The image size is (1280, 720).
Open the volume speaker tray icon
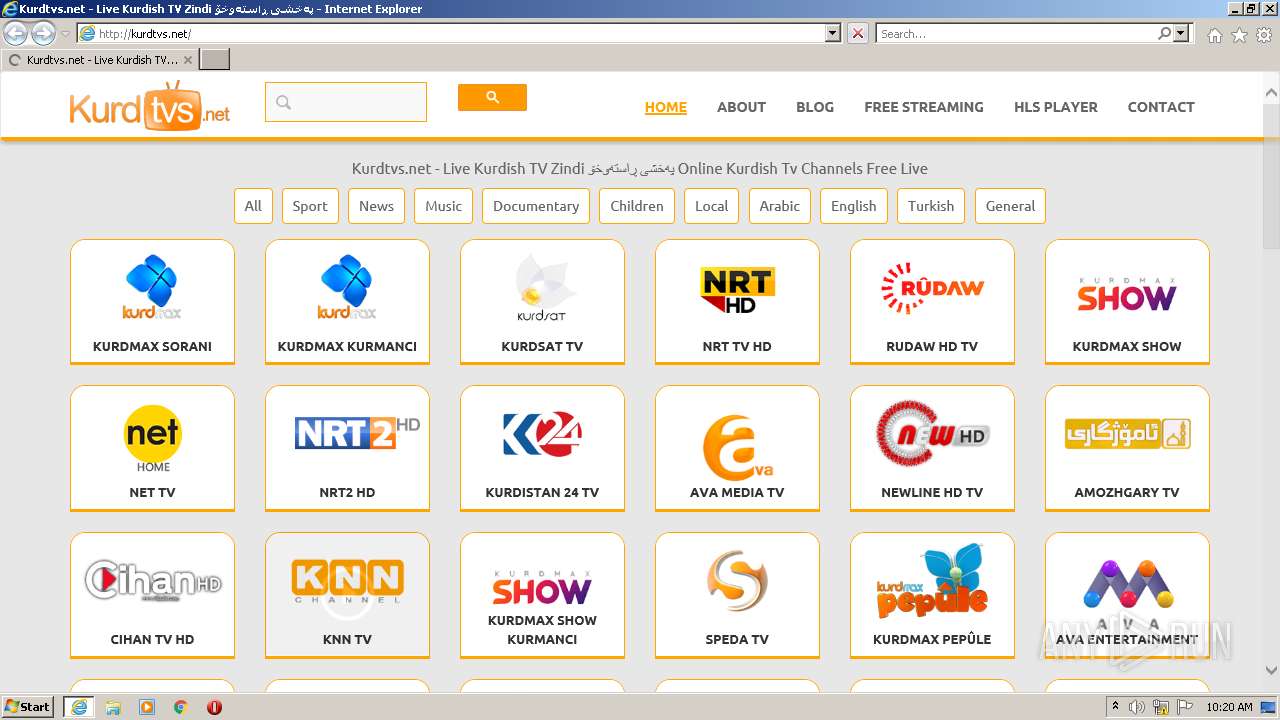[1137, 707]
